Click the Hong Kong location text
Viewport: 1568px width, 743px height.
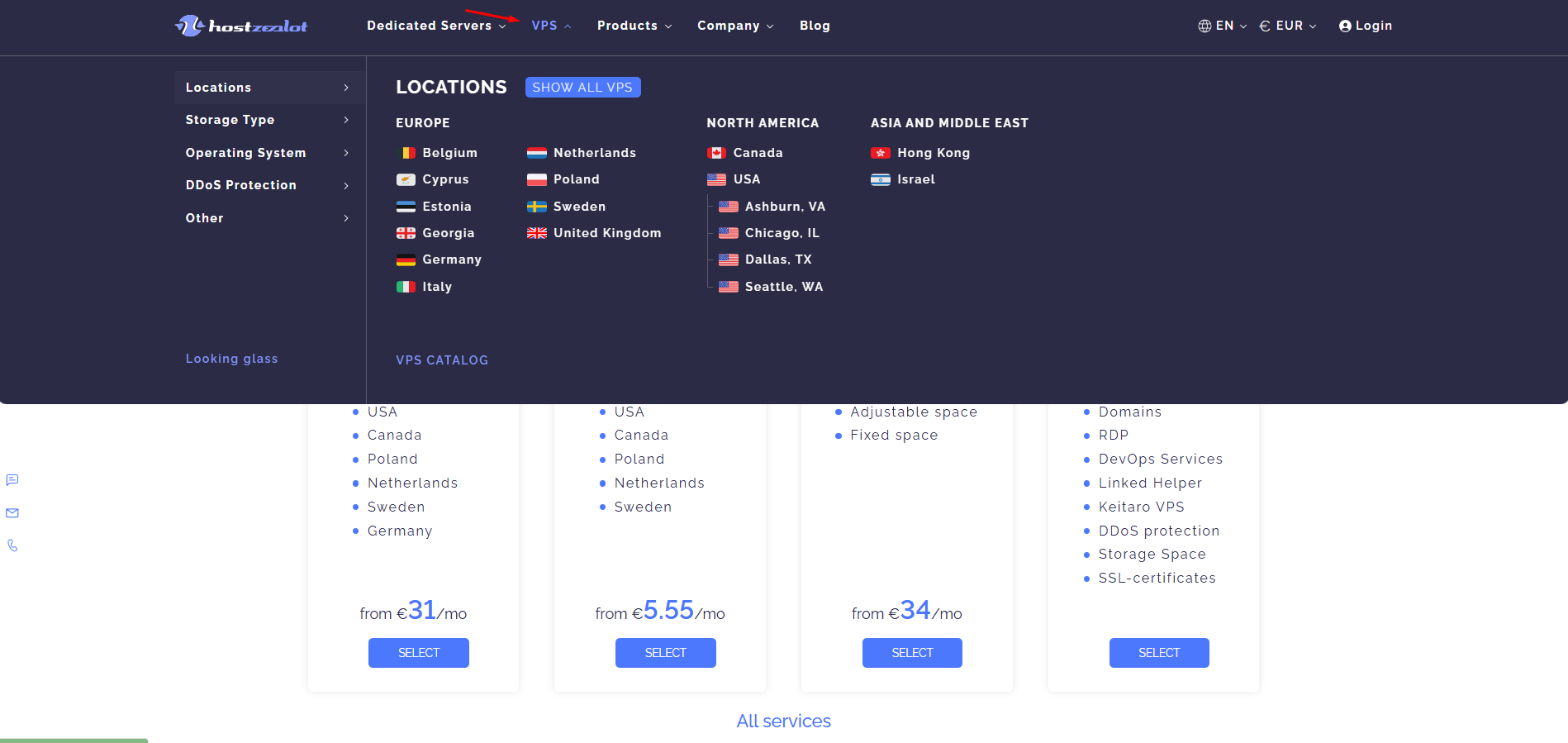[934, 153]
